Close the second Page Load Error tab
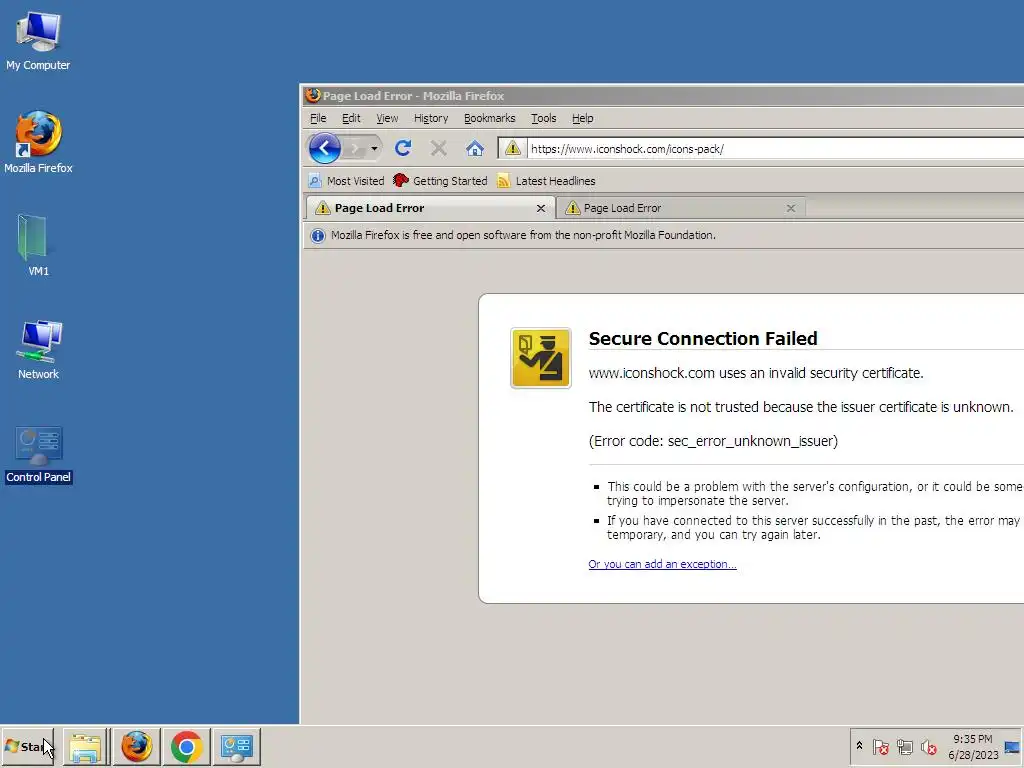The image size is (1024, 768). 791,208
